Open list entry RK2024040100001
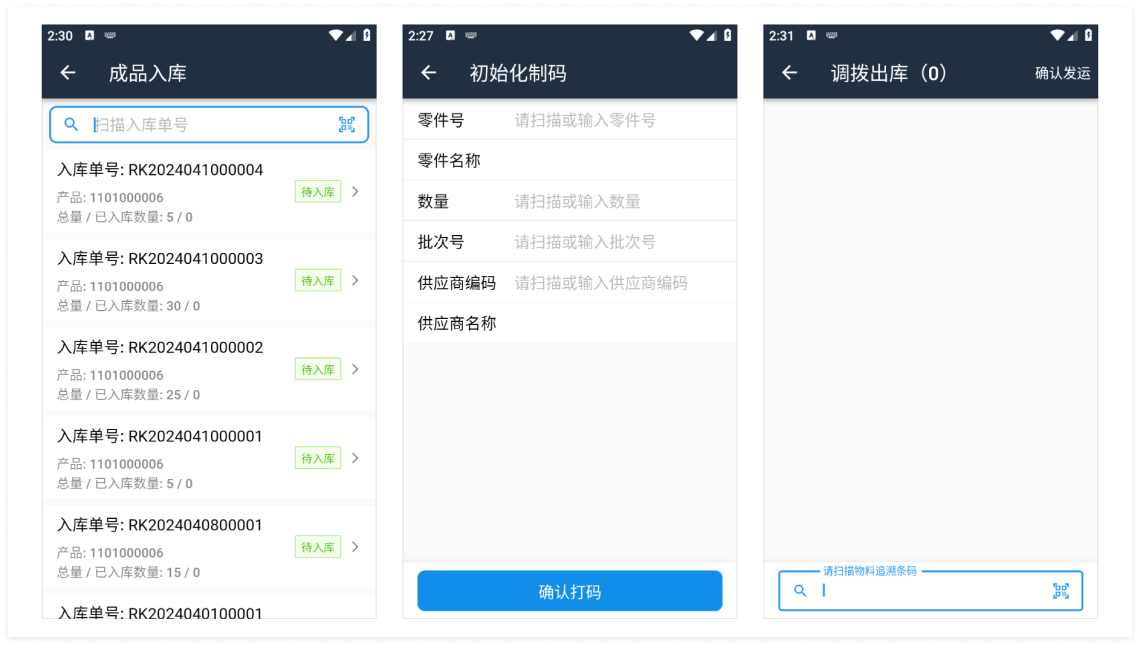Screen dimensions: 1140x647 (x=209, y=609)
